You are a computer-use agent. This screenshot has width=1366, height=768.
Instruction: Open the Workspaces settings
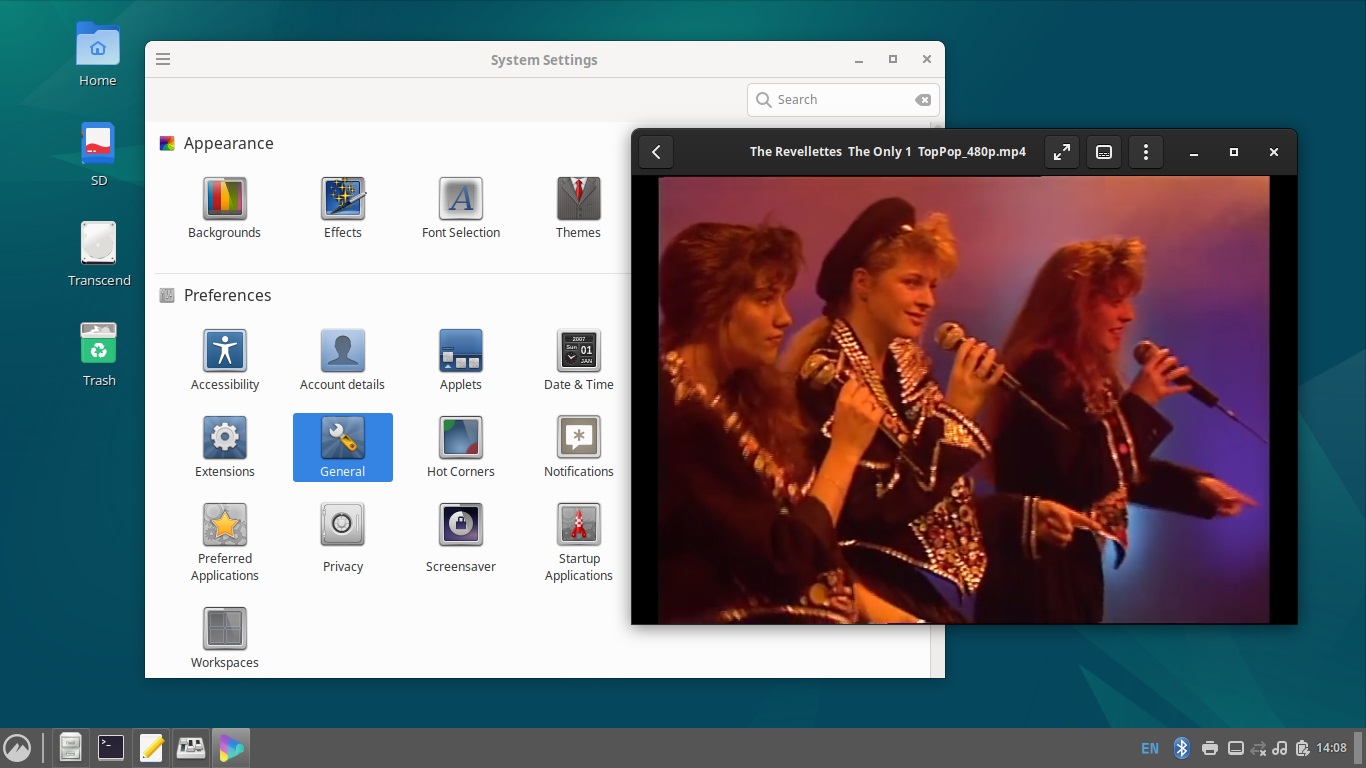[x=225, y=637]
